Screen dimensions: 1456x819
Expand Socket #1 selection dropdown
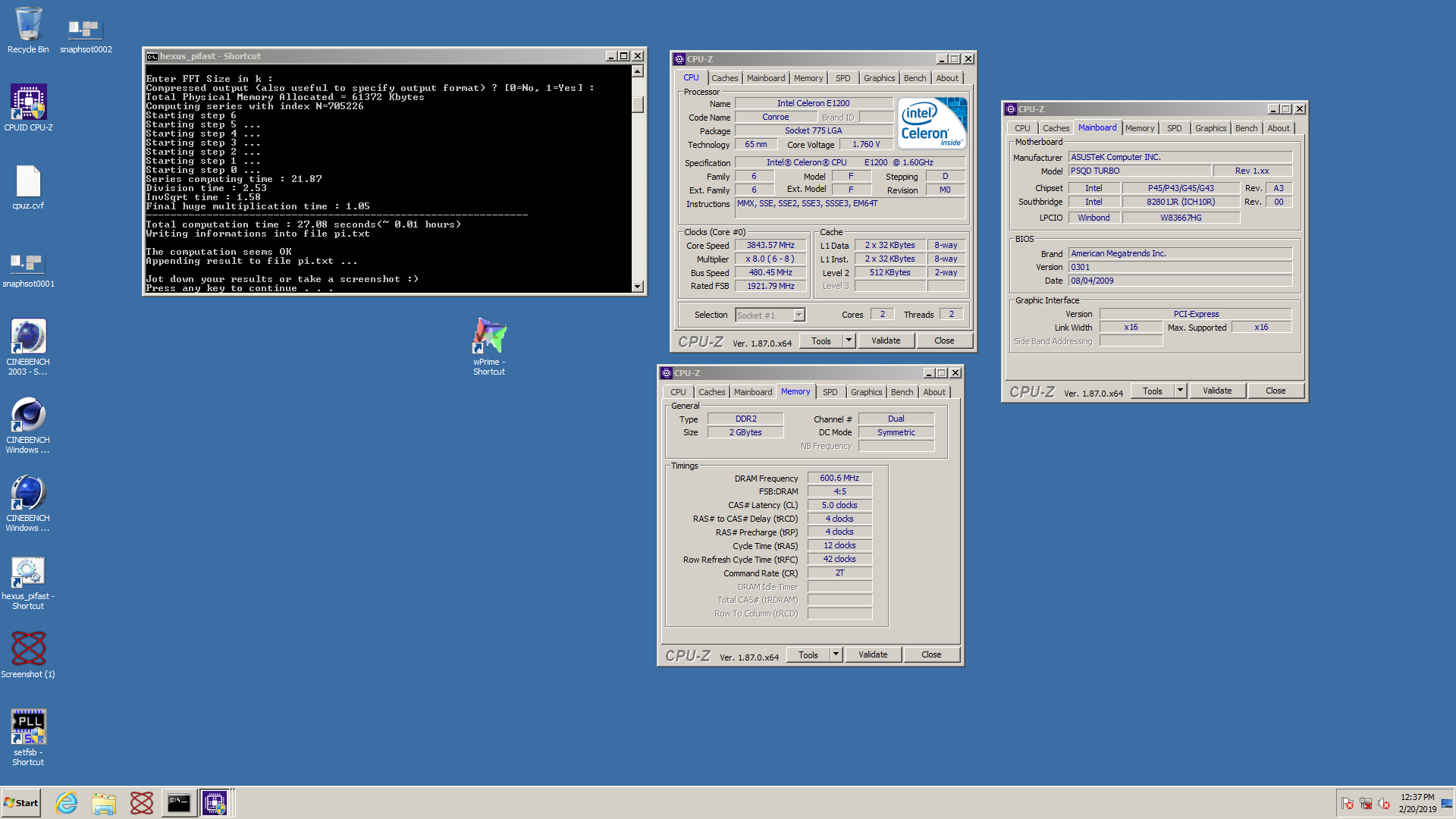[x=799, y=315]
